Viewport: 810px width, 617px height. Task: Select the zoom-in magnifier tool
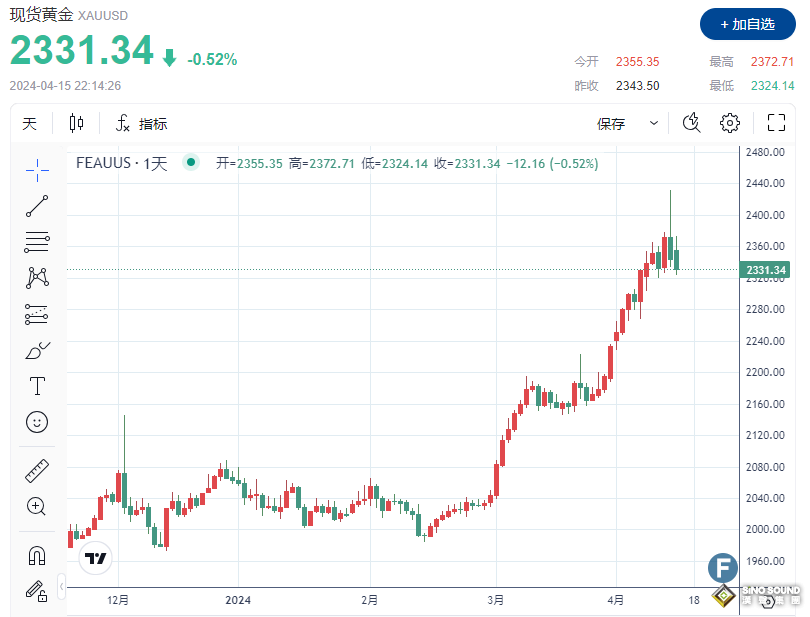point(37,506)
